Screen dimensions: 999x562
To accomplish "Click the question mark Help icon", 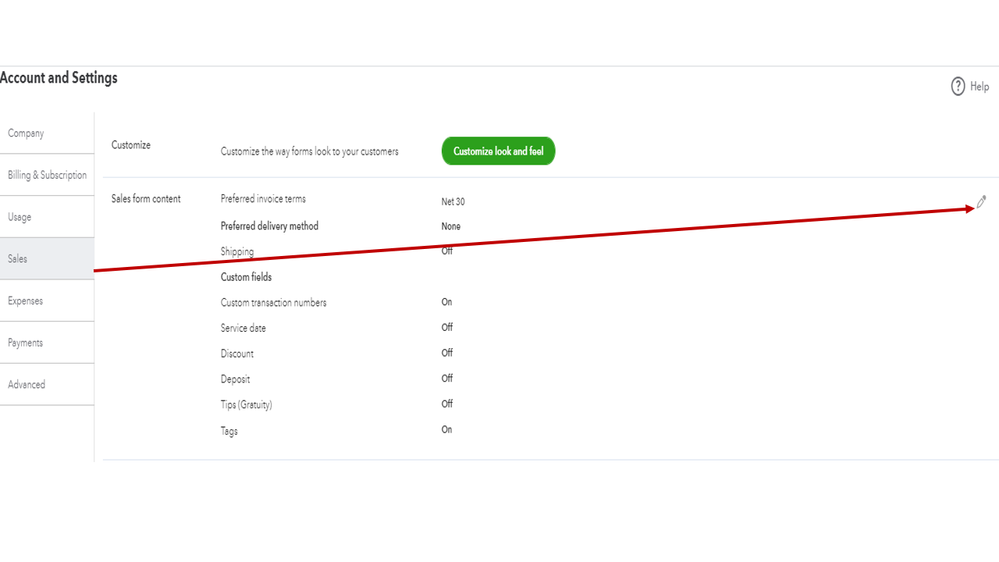I will point(958,87).
